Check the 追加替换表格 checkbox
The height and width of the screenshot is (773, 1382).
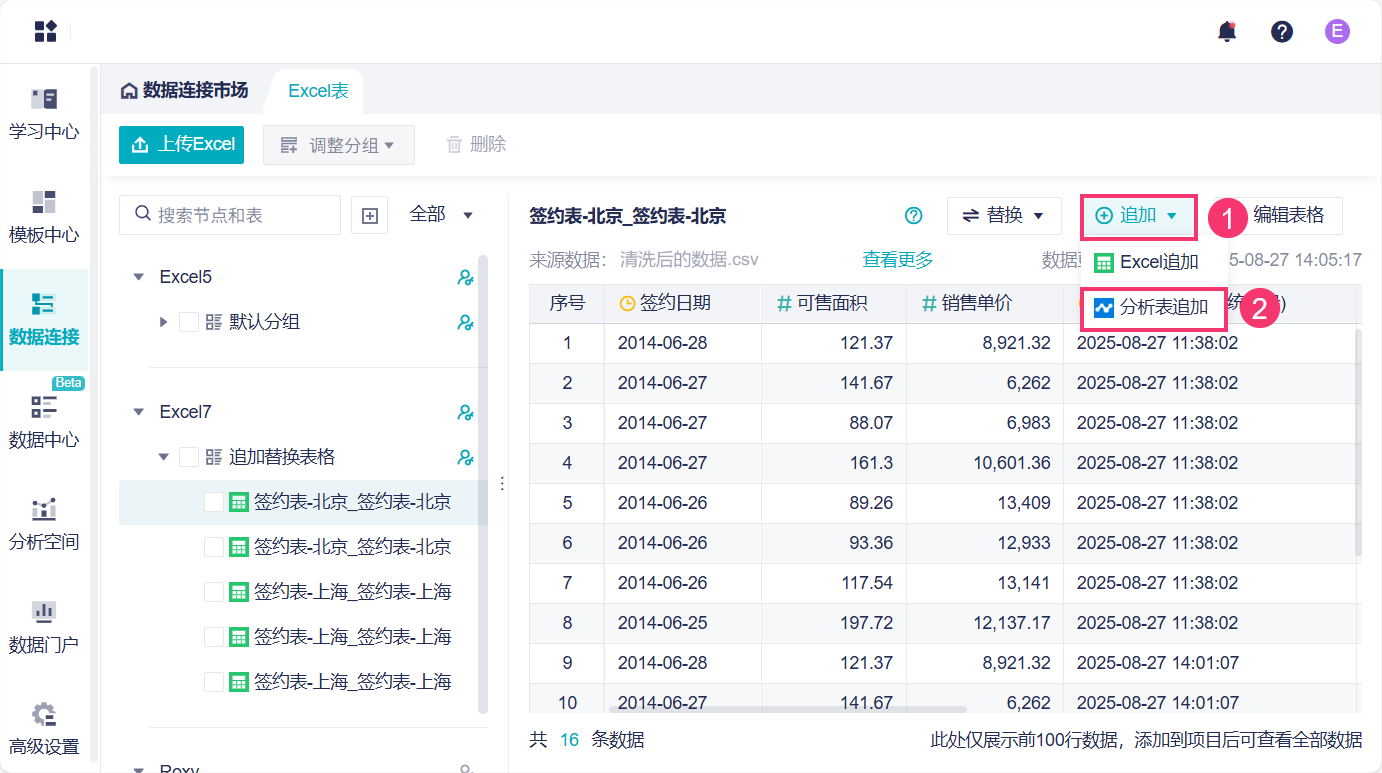click(189, 457)
